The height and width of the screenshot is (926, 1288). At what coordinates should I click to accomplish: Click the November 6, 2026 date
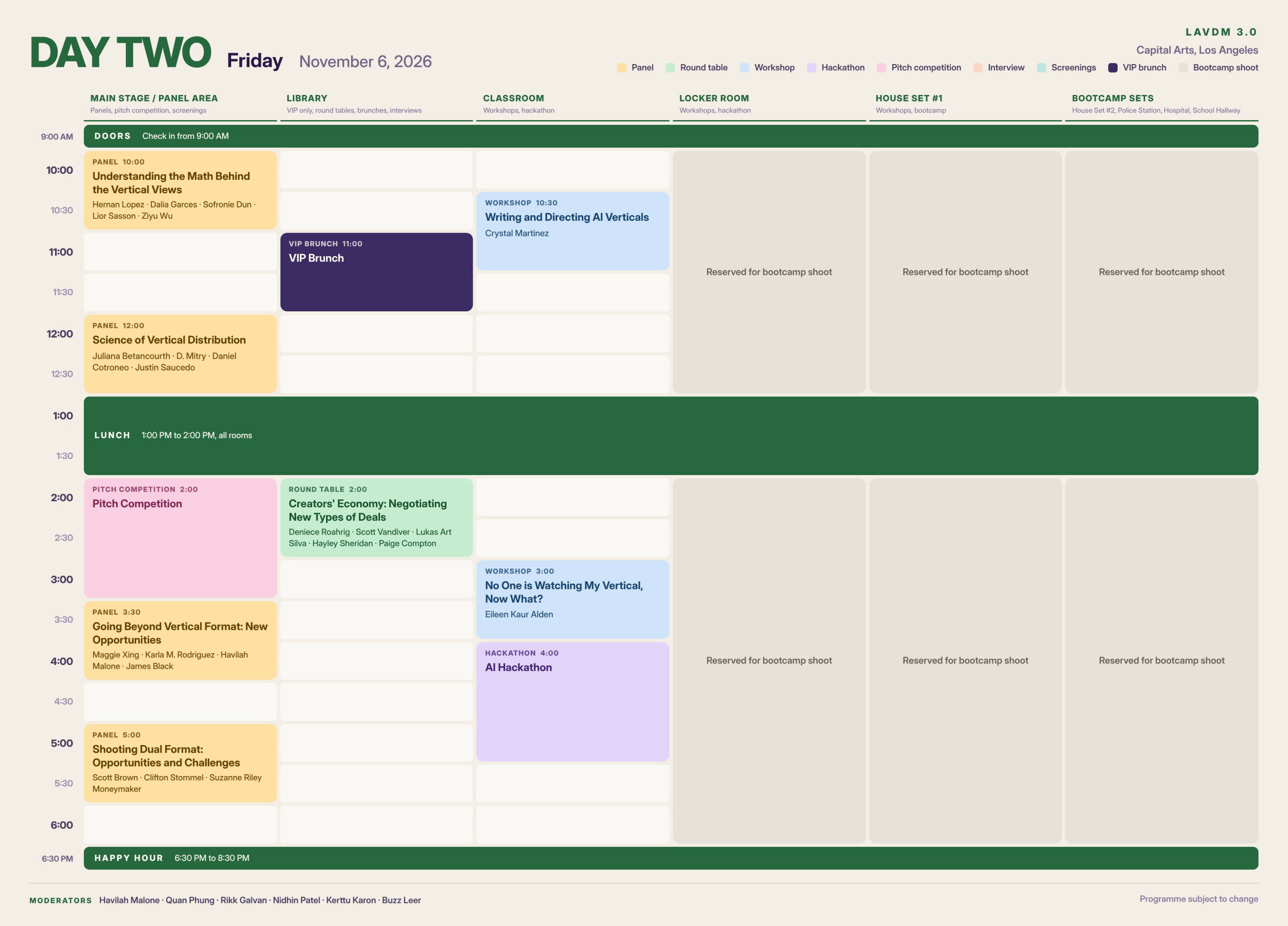pos(365,61)
